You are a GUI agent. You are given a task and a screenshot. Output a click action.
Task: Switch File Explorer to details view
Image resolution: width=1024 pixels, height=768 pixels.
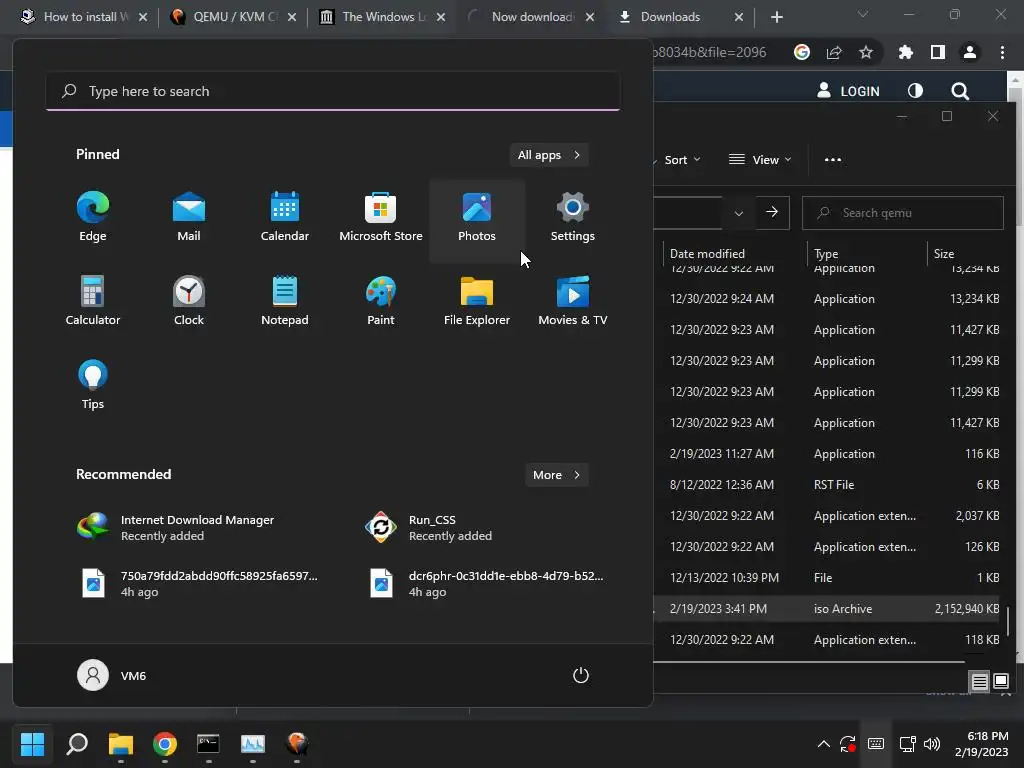[x=979, y=682]
